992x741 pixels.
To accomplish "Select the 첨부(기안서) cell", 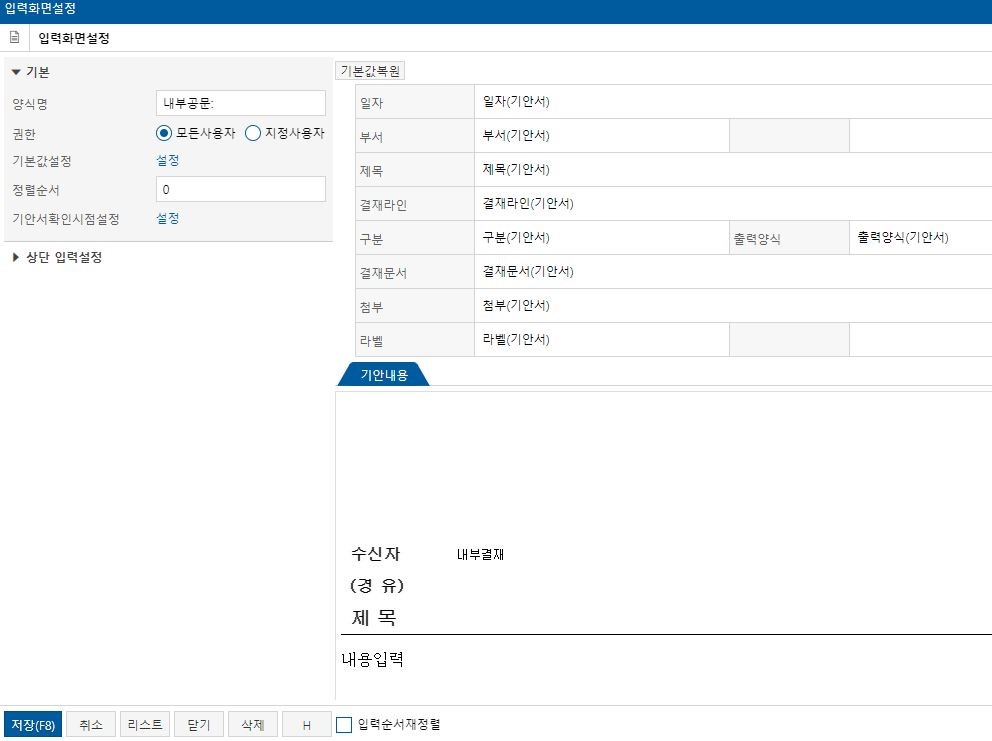I will (733, 306).
